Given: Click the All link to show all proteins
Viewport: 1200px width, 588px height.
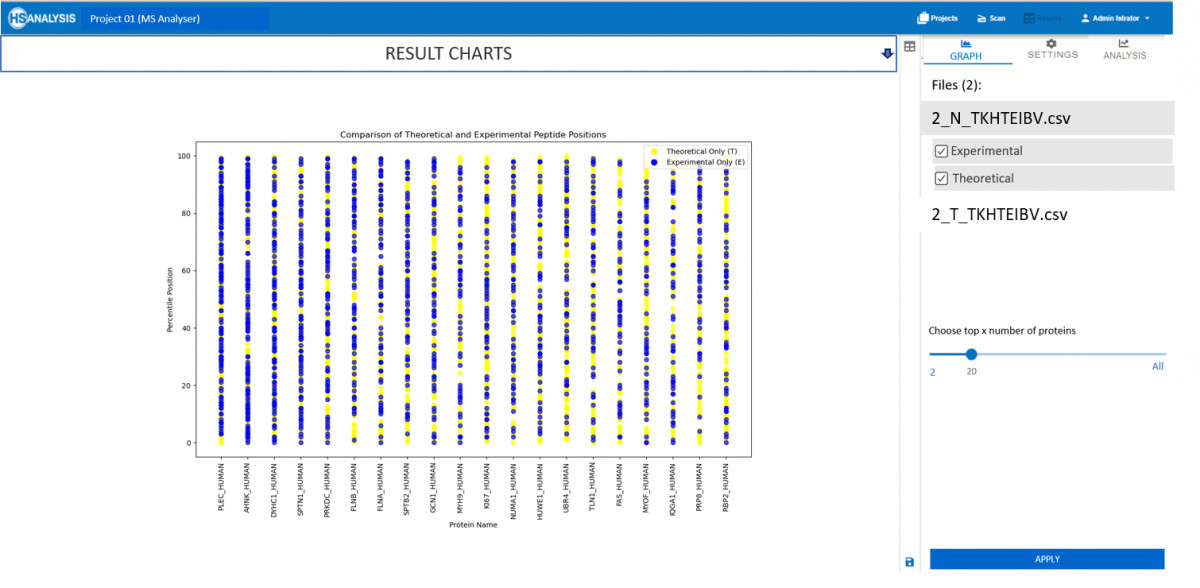Looking at the screenshot, I should coord(1157,367).
